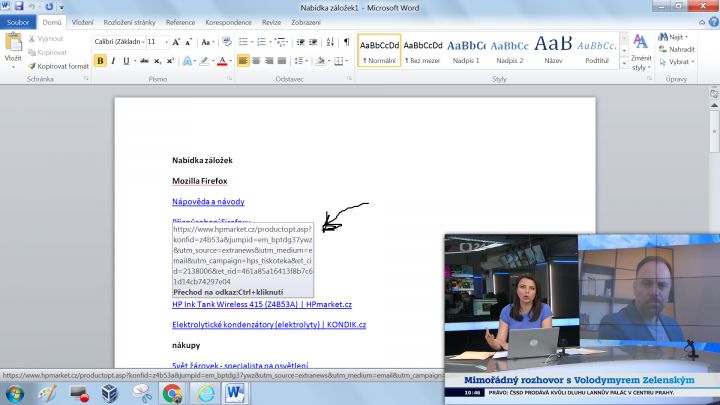Image resolution: width=720 pixels, height=405 pixels.
Task: Pick font color red swatch
Action: point(222,61)
